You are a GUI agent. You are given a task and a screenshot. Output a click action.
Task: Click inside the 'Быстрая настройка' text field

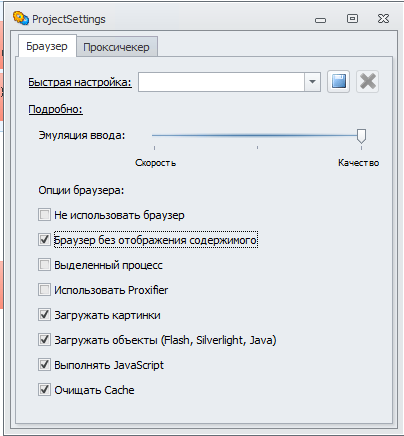point(221,82)
